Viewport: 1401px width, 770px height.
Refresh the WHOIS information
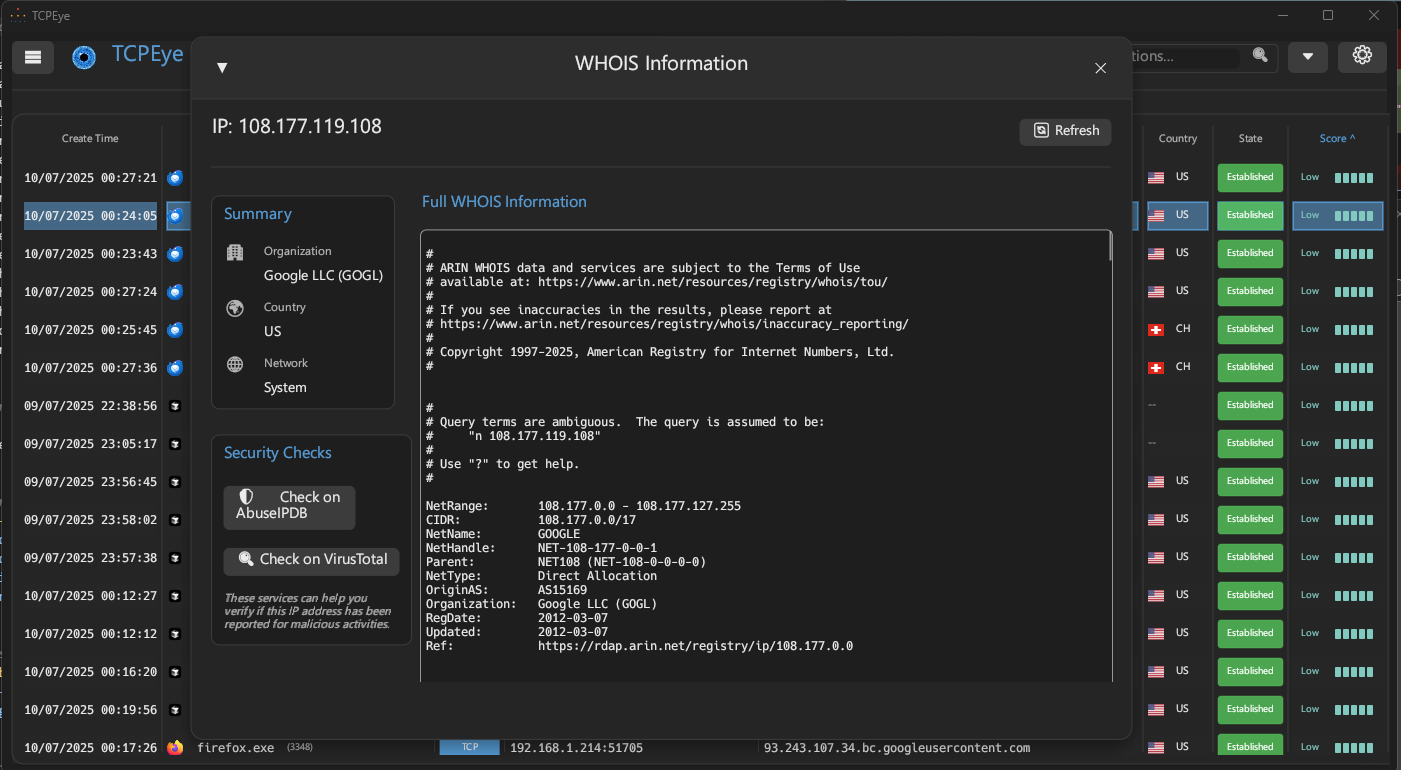click(x=1065, y=131)
